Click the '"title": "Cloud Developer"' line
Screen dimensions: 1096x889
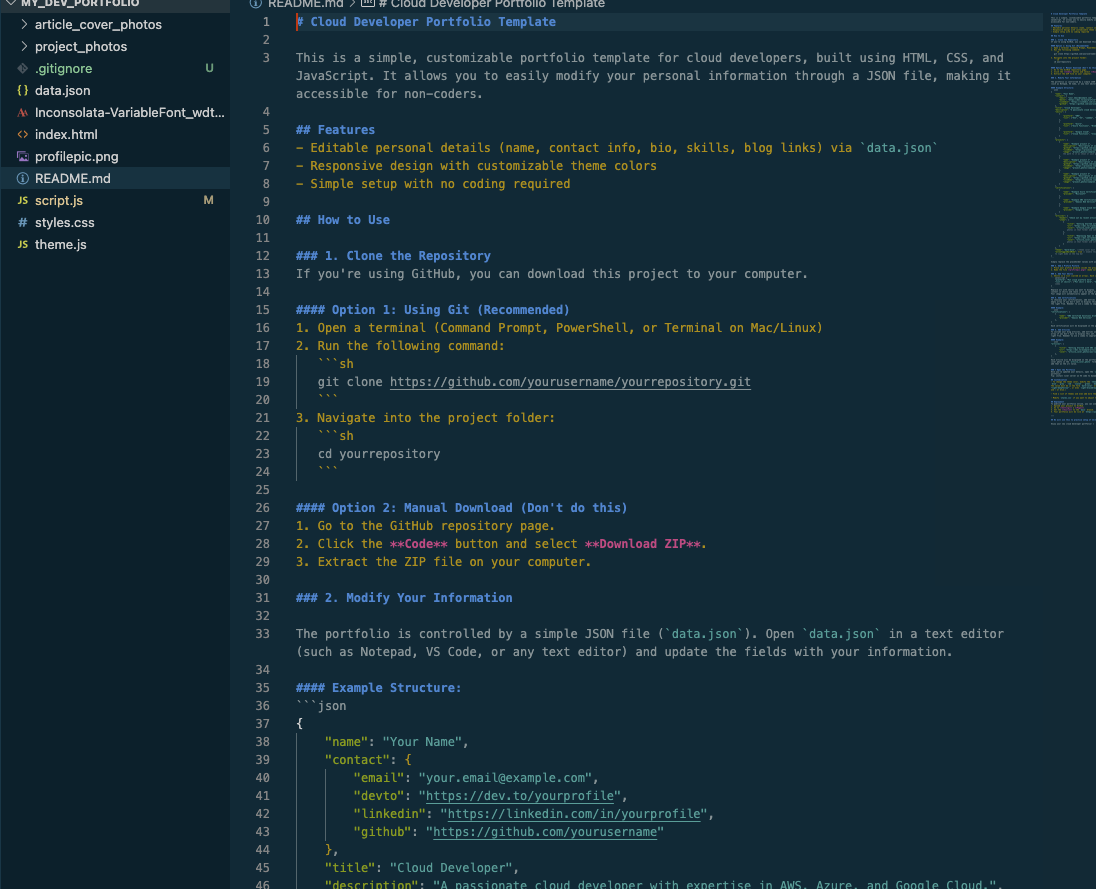click(422, 868)
